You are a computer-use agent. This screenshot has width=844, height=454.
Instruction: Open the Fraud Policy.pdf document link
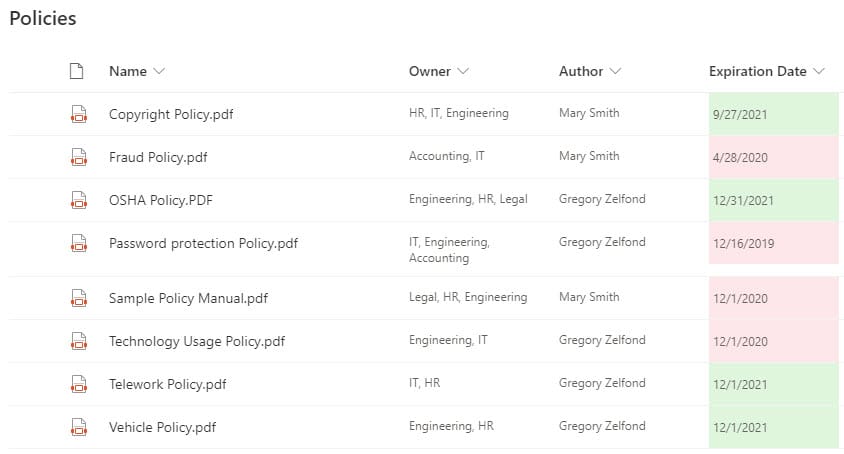click(158, 157)
